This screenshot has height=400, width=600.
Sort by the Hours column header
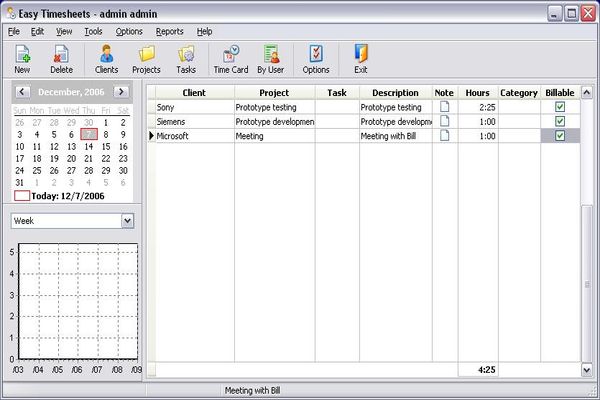click(x=477, y=93)
